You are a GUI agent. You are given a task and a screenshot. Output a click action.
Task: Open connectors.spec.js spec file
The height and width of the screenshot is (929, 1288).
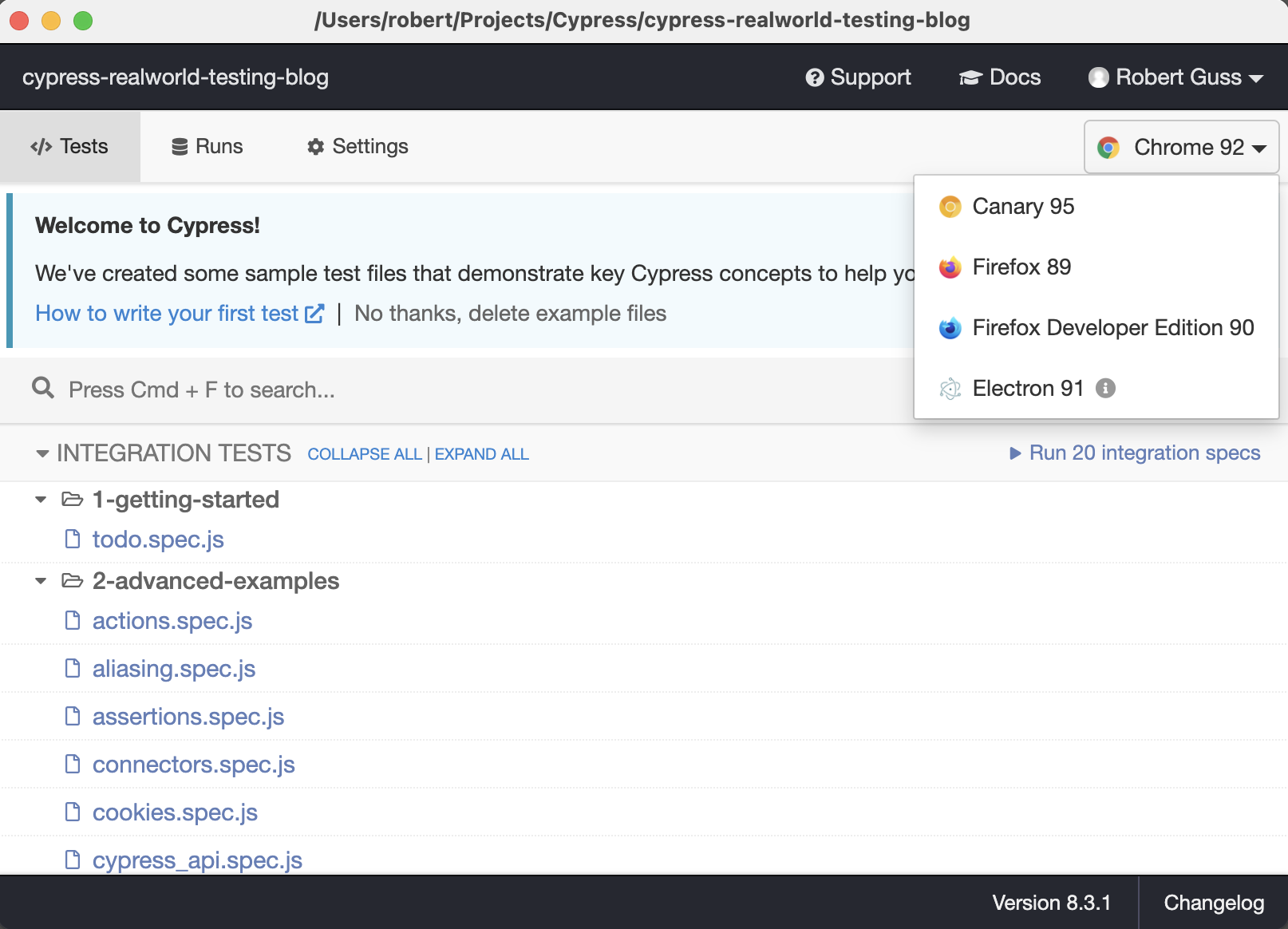(x=194, y=765)
